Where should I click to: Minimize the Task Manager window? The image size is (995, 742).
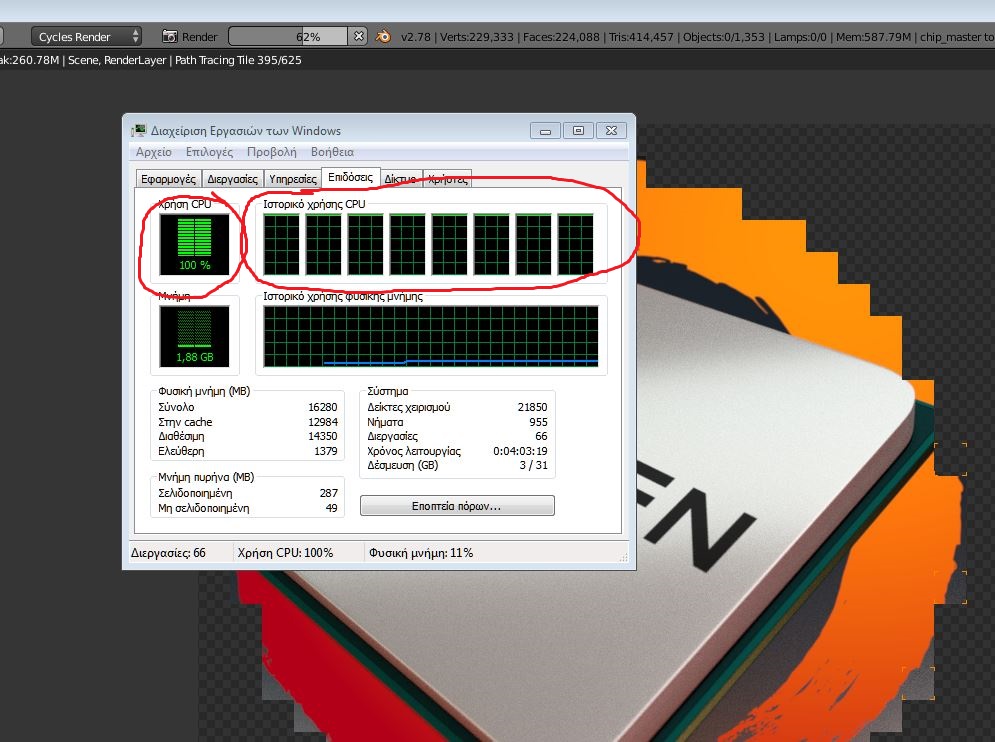545,131
